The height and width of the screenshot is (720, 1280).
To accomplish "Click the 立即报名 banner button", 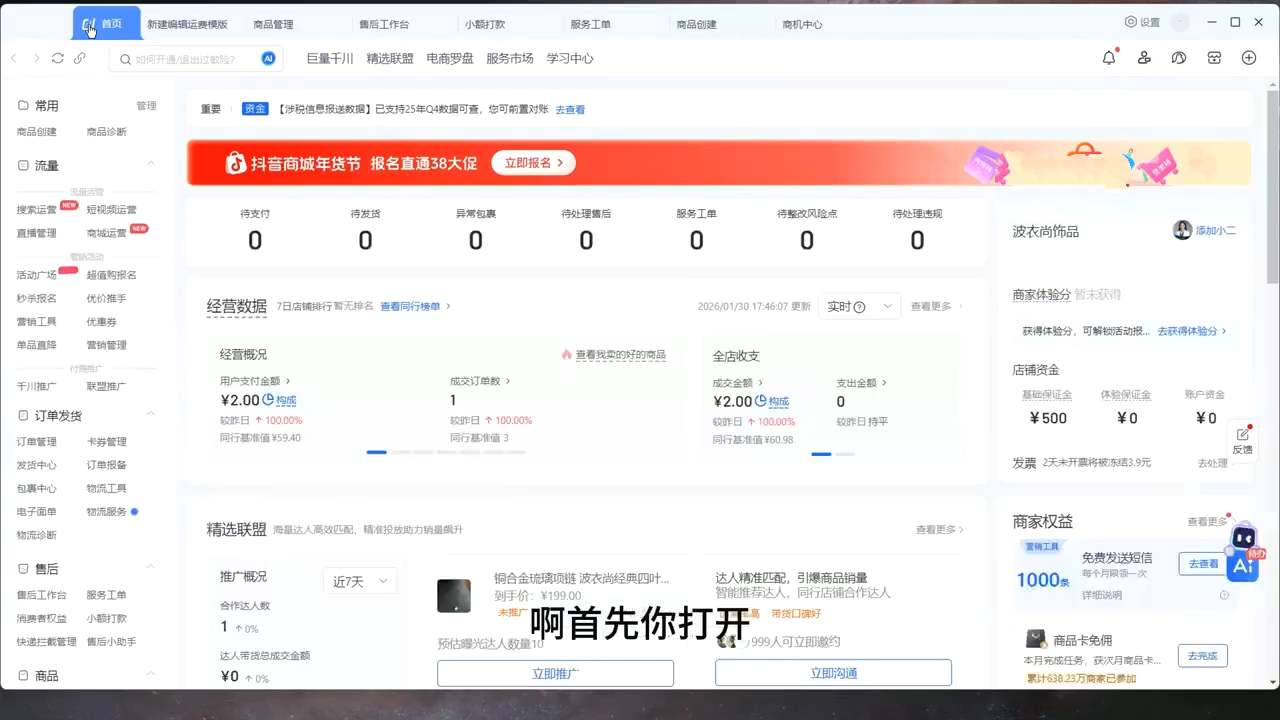I will point(533,162).
